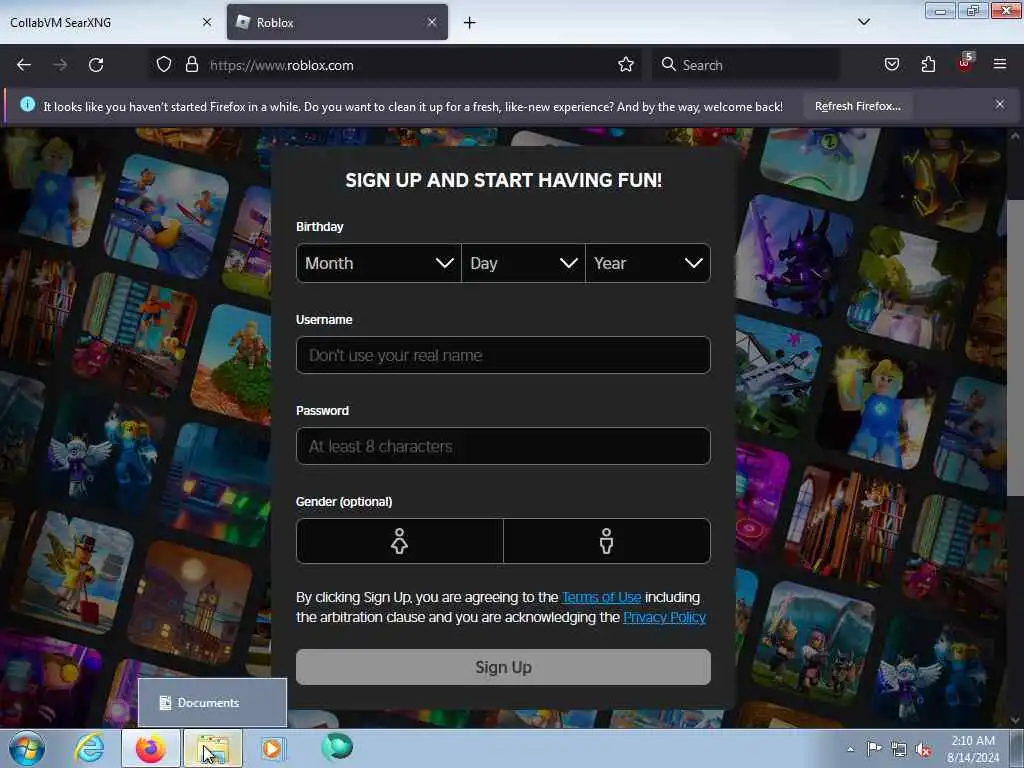
Task: Click the Sign Up button
Action: (x=503, y=667)
